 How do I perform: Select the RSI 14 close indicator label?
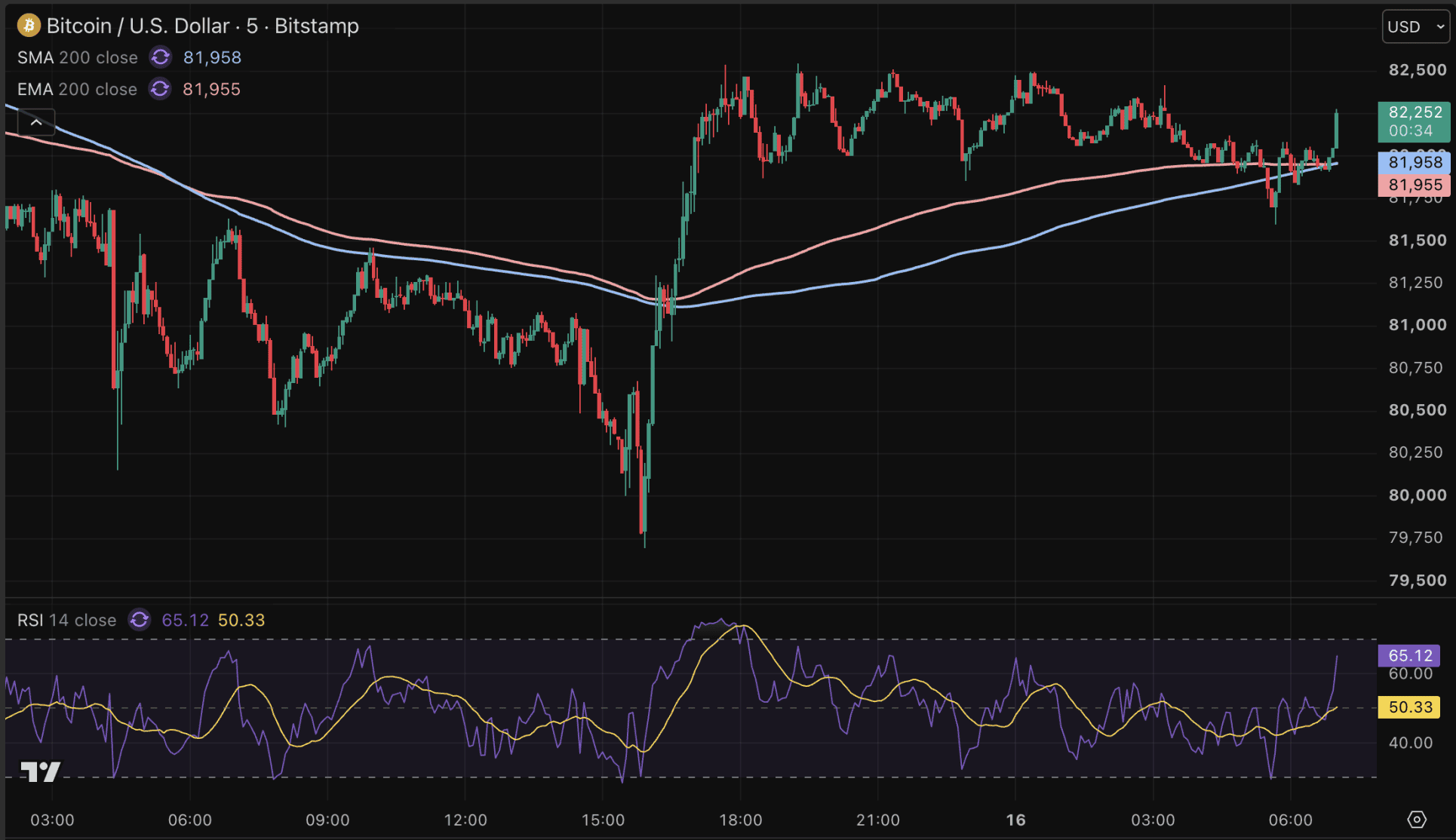tap(67, 620)
